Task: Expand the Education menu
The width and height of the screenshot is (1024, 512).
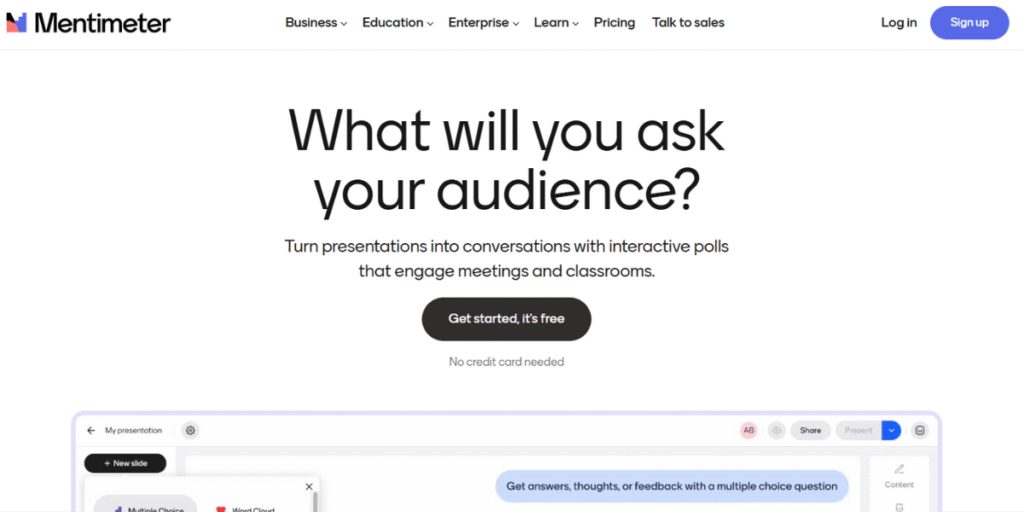Action: pyautogui.click(x=398, y=23)
